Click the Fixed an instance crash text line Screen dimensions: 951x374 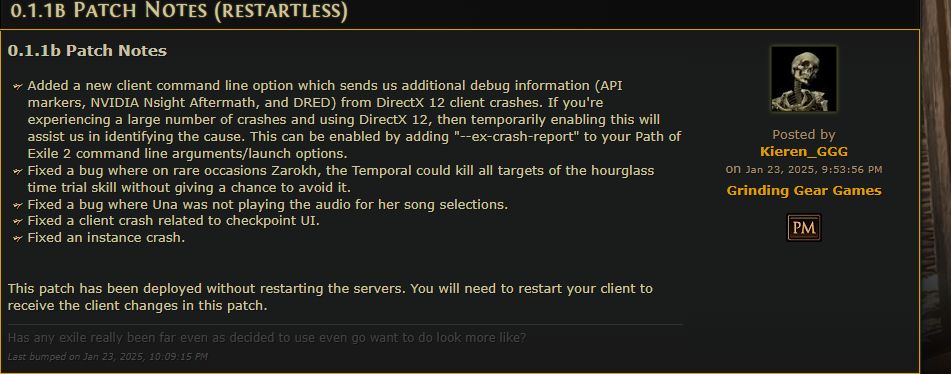(106, 238)
